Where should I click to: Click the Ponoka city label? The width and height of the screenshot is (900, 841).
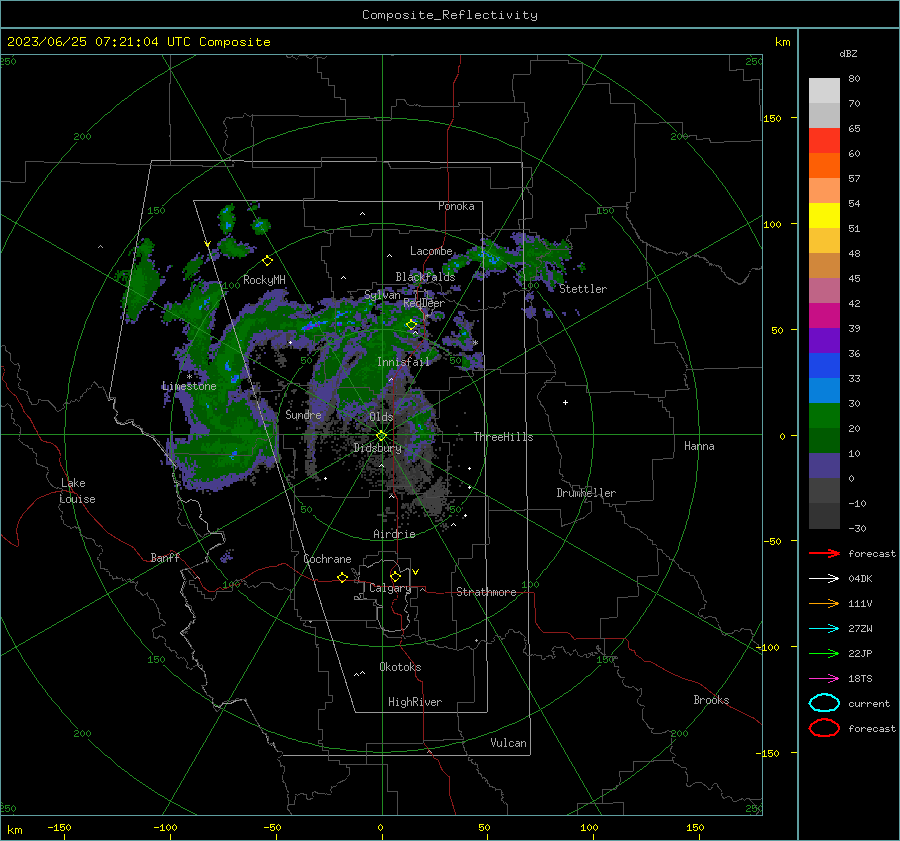point(456,206)
